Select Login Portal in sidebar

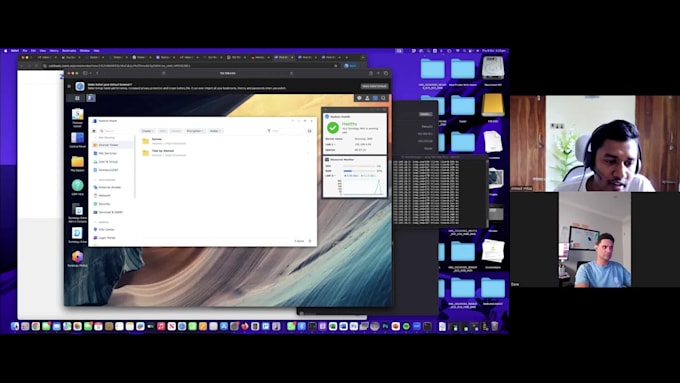tap(112, 238)
